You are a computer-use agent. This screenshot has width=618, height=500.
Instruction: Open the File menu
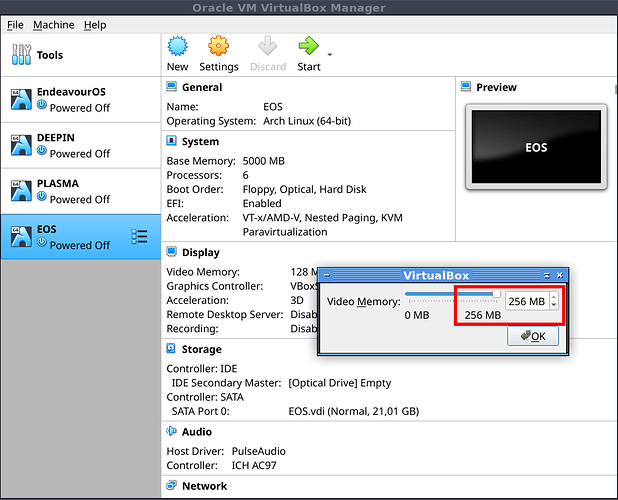tap(15, 24)
